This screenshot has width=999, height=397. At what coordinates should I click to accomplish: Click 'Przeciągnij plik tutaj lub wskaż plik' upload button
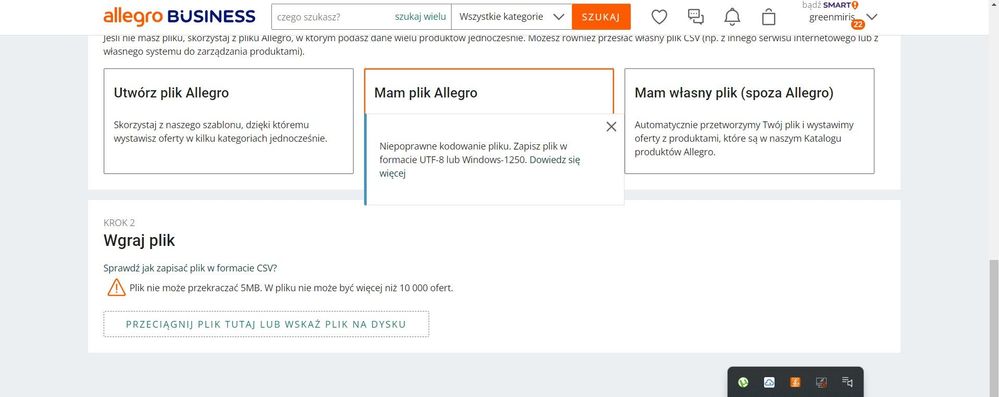point(266,324)
